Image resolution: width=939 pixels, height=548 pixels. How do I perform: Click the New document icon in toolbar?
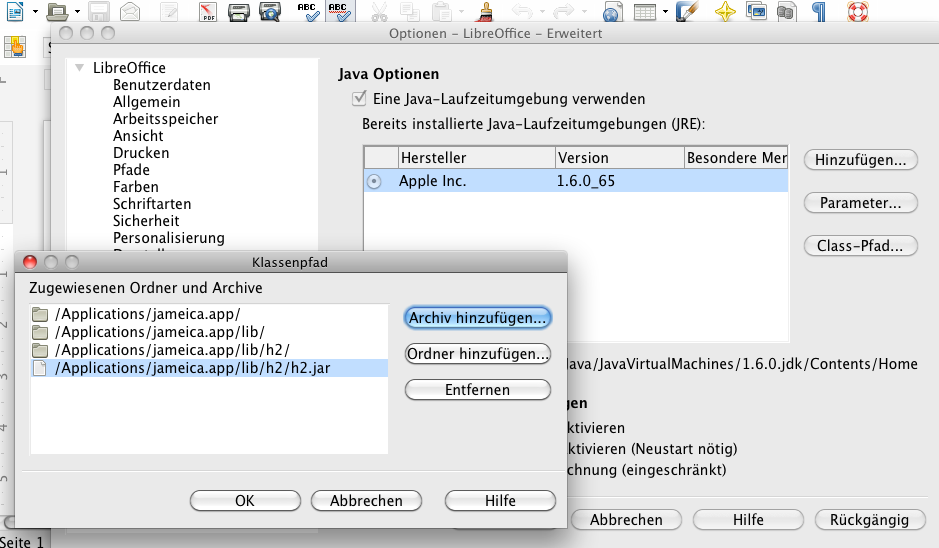coord(15,11)
